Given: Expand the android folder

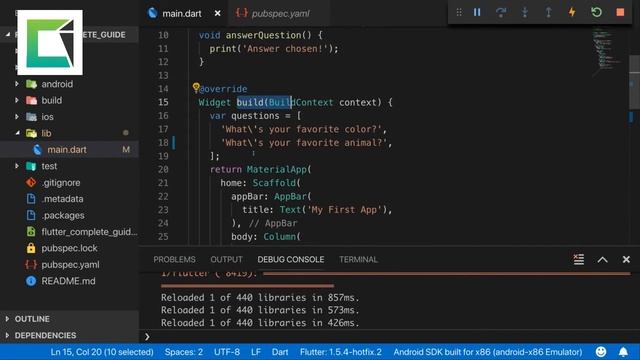Looking at the screenshot, I should 17,84.
